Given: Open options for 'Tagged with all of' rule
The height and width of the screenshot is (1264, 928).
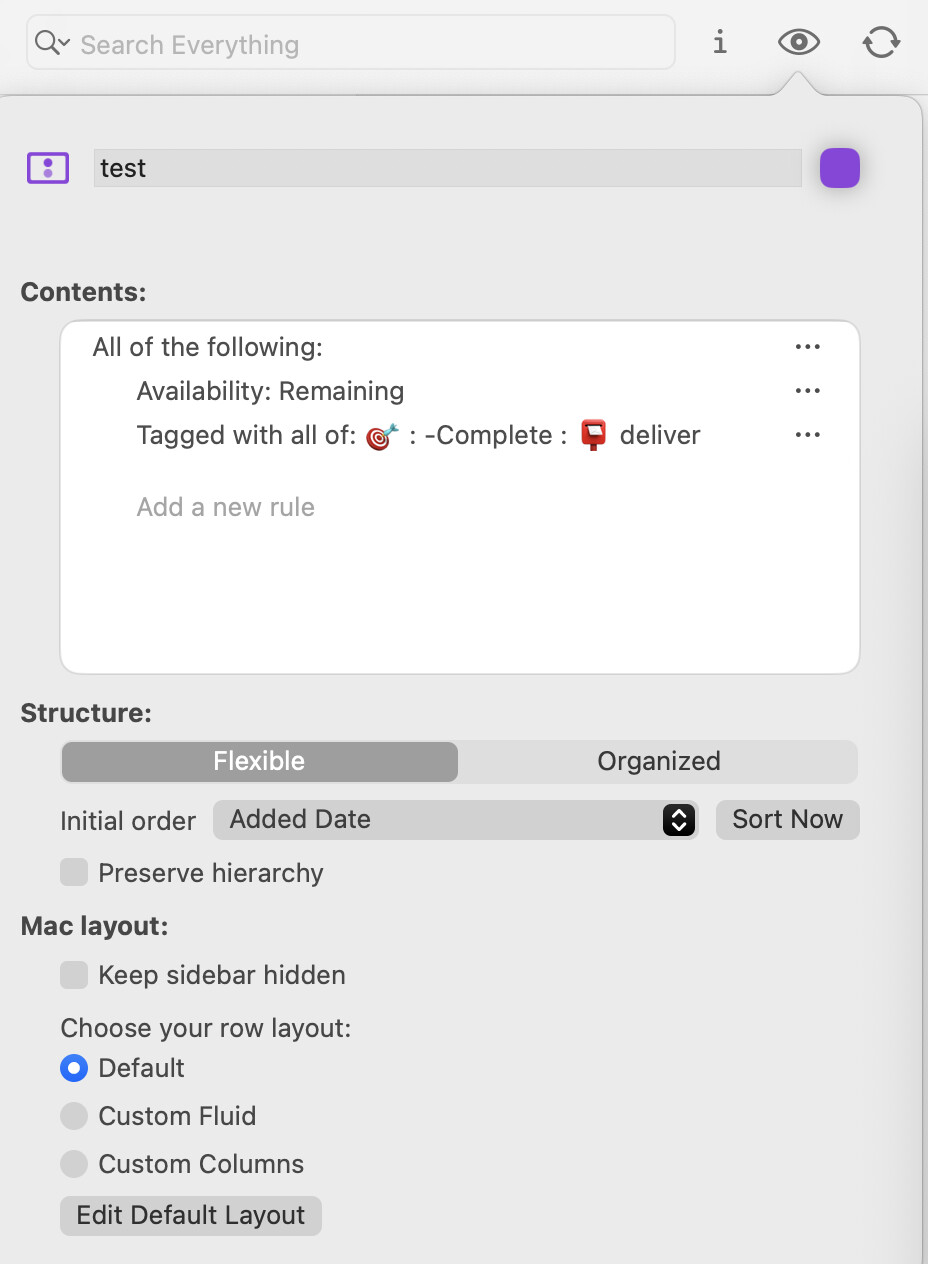Looking at the screenshot, I should (x=807, y=435).
